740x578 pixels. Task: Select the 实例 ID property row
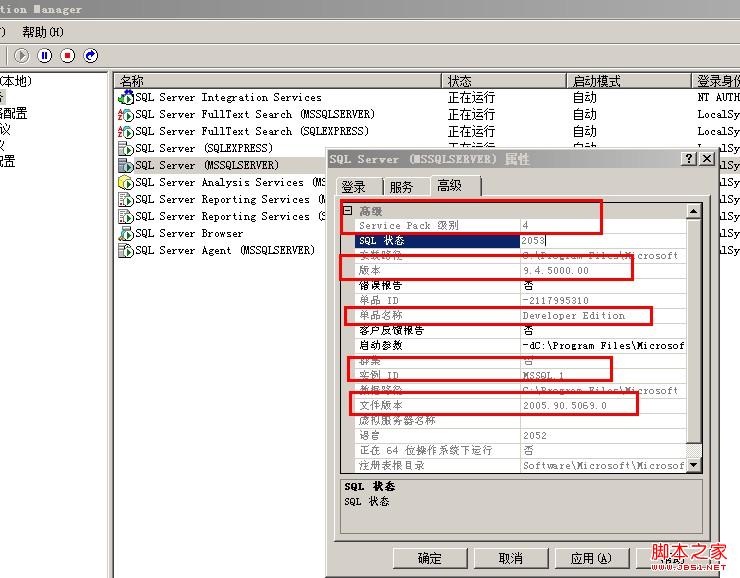(x=521, y=376)
